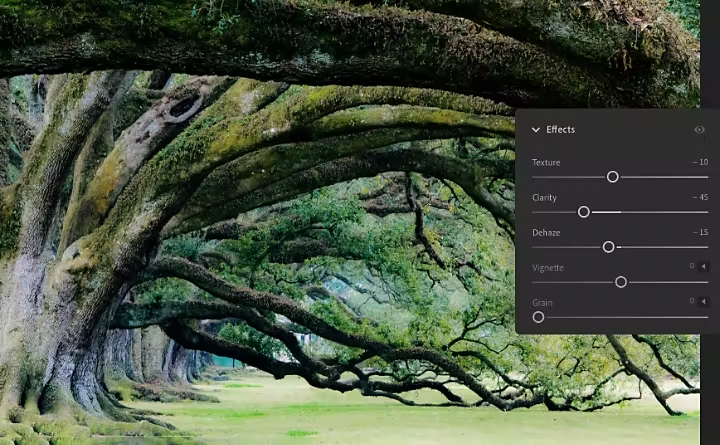Select the Texture value field showing -10
This screenshot has height=445, width=720.
[699, 162]
